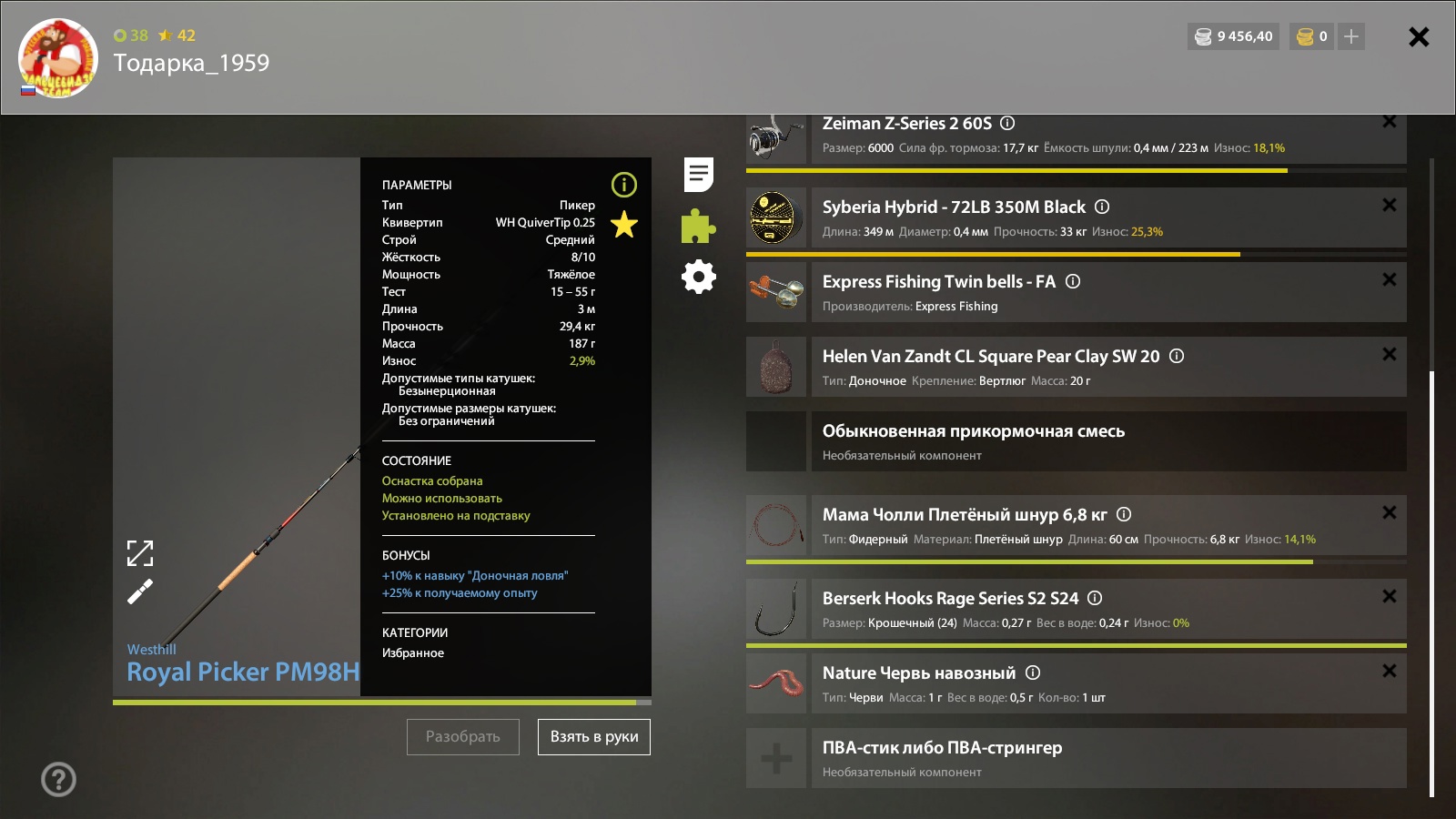Viewport: 1456px width, 819px height.
Task: Remove Express Fishing Twin bells
Action: pos(1390,279)
